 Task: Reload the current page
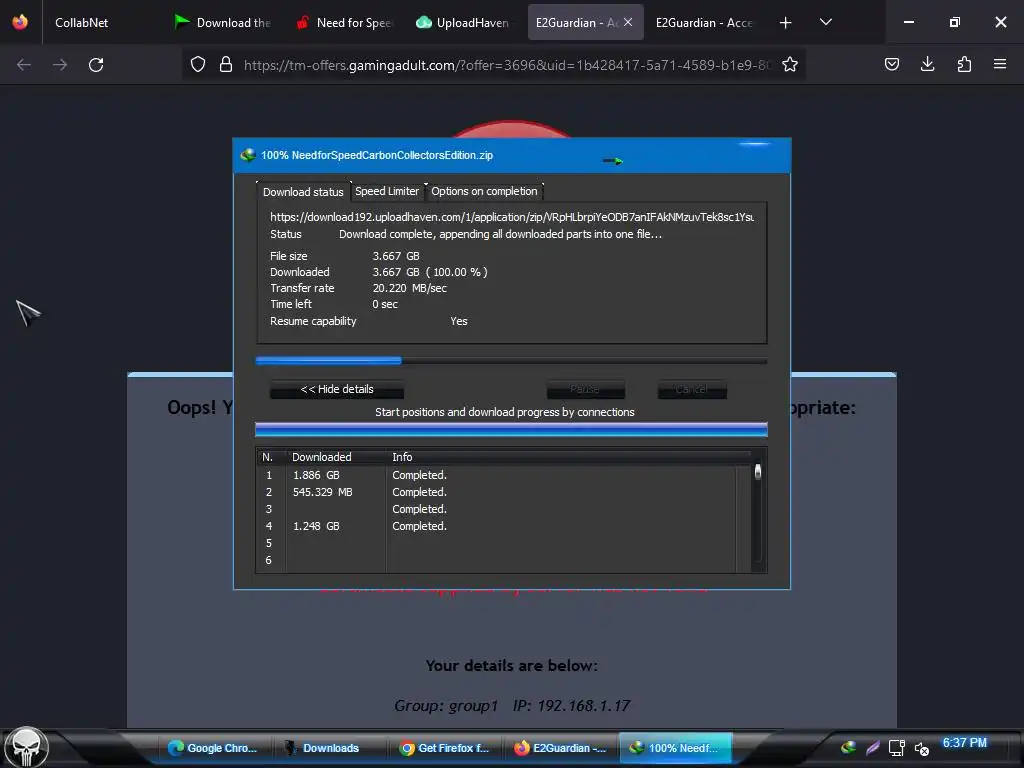click(96, 65)
